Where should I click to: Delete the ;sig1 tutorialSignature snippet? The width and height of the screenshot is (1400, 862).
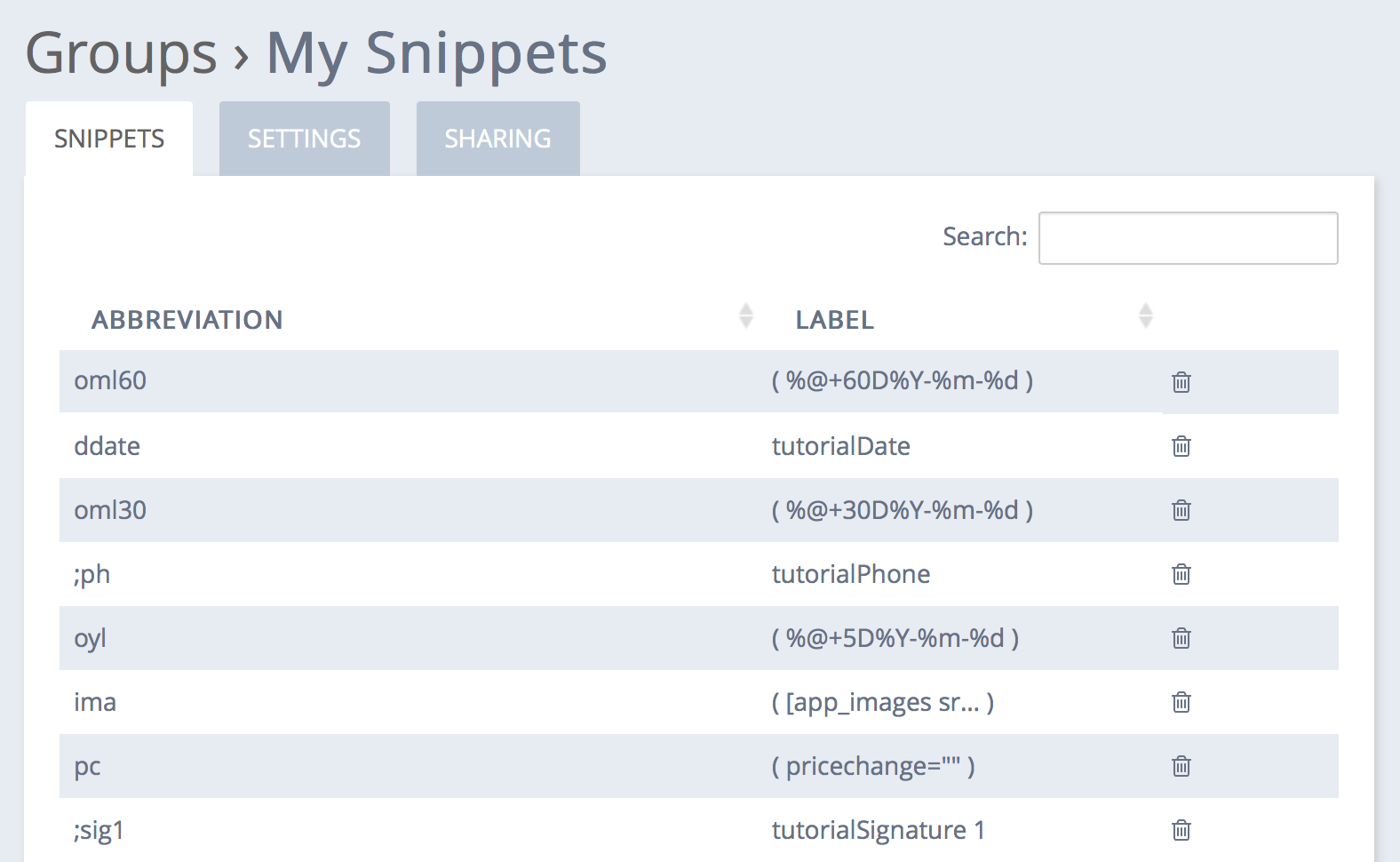(x=1181, y=830)
